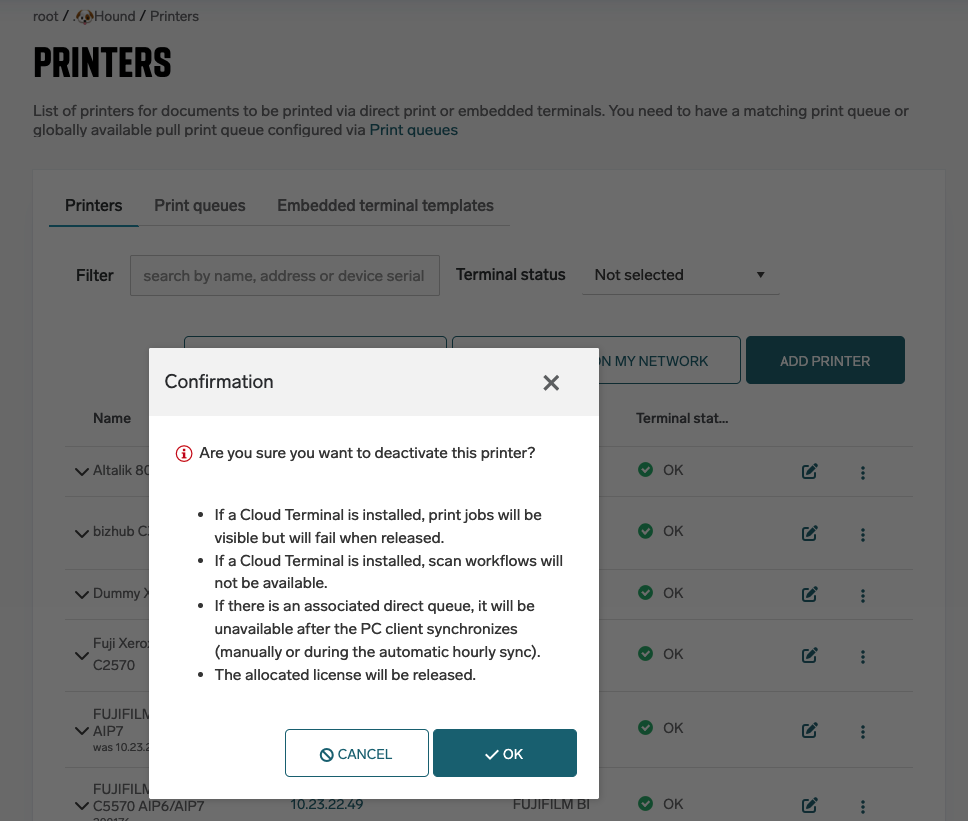The image size is (968, 821).
Task: Click the Add Printer button
Action: point(825,361)
